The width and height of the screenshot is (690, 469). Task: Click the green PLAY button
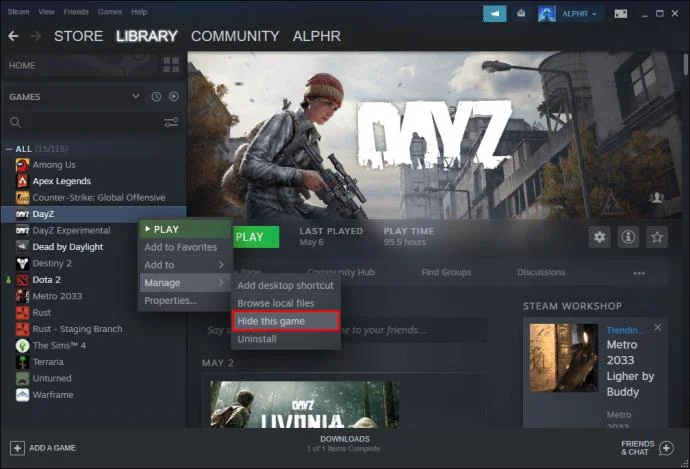tap(256, 237)
